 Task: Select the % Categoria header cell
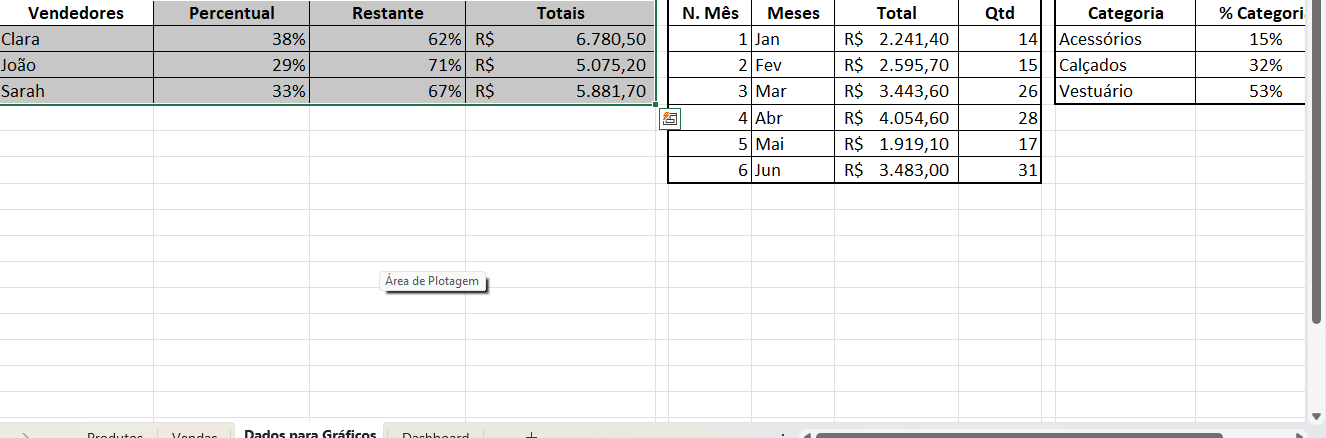(1251, 13)
